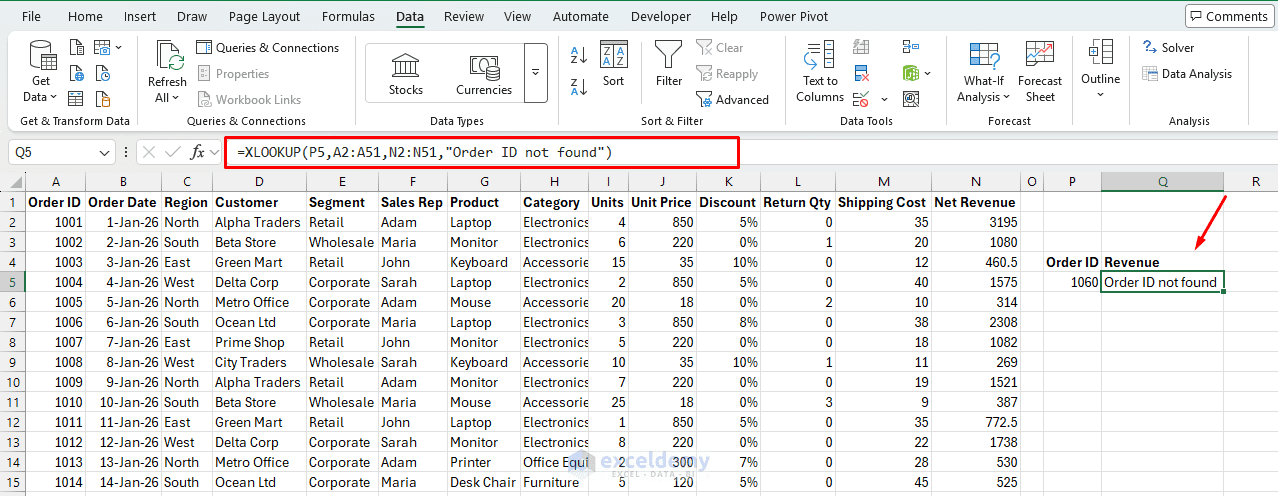Switch to the Formulas tab
The image size is (1278, 496).
[348, 16]
